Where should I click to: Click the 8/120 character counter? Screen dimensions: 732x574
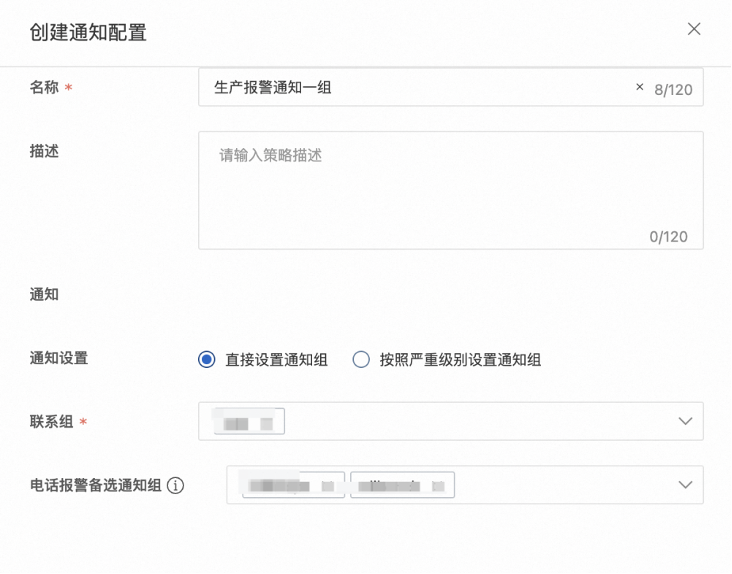pyautogui.click(x=673, y=90)
